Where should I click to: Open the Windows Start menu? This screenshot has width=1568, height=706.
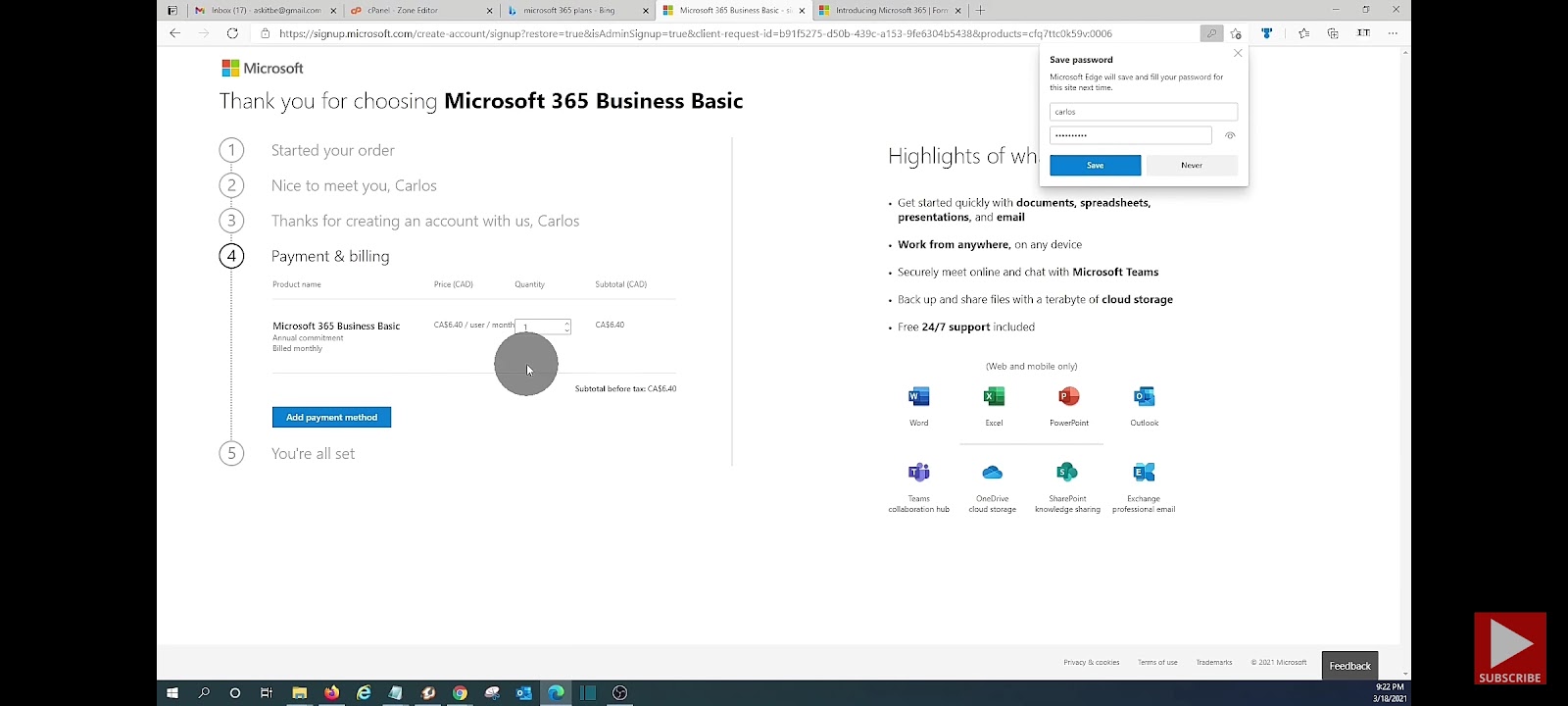pos(172,693)
